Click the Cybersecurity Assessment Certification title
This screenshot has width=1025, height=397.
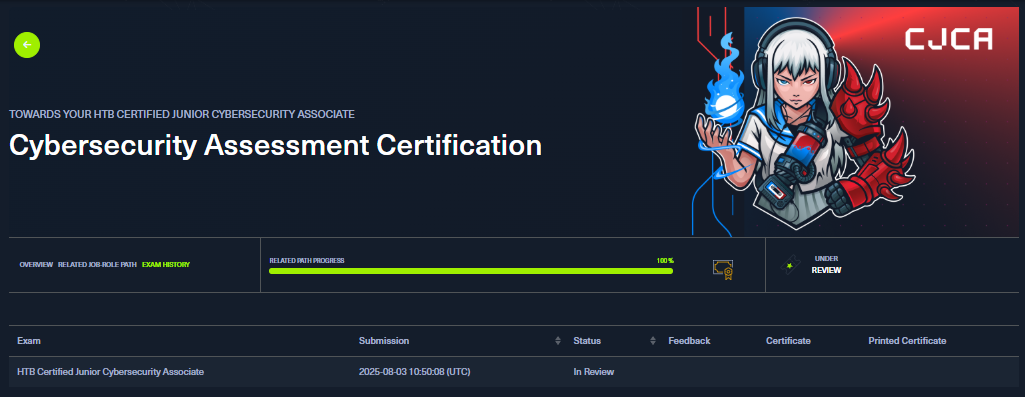pos(275,145)
